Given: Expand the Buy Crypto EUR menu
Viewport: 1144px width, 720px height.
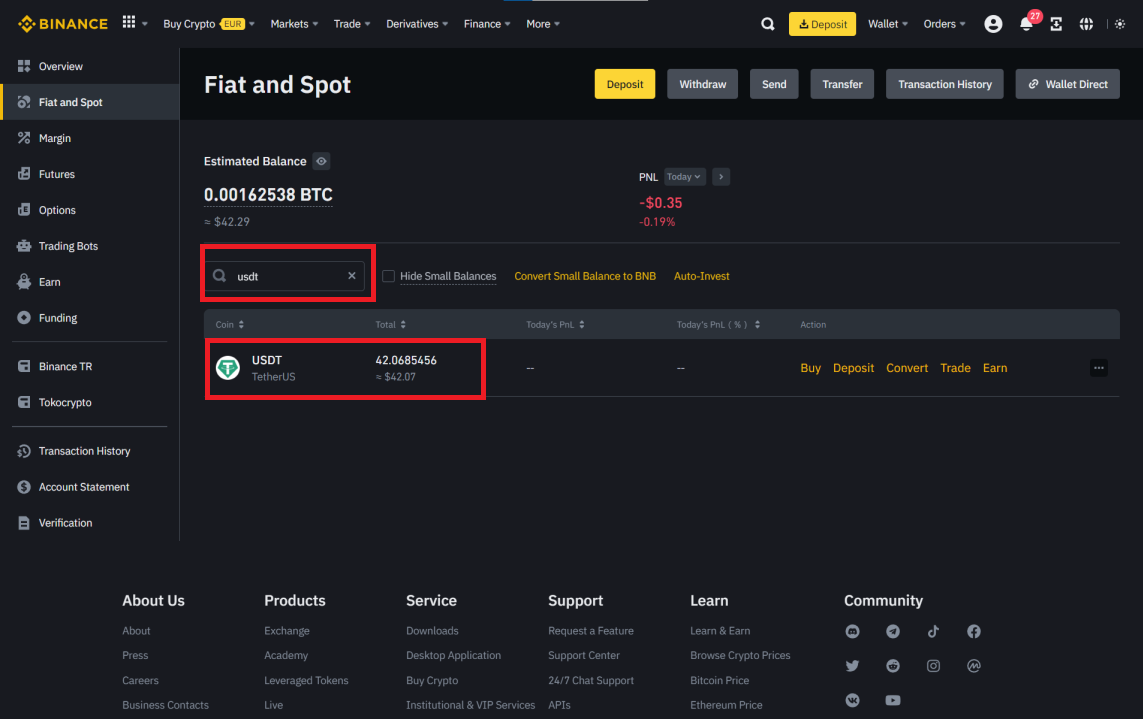Looking at the screenshot, I should coord(209,24).
